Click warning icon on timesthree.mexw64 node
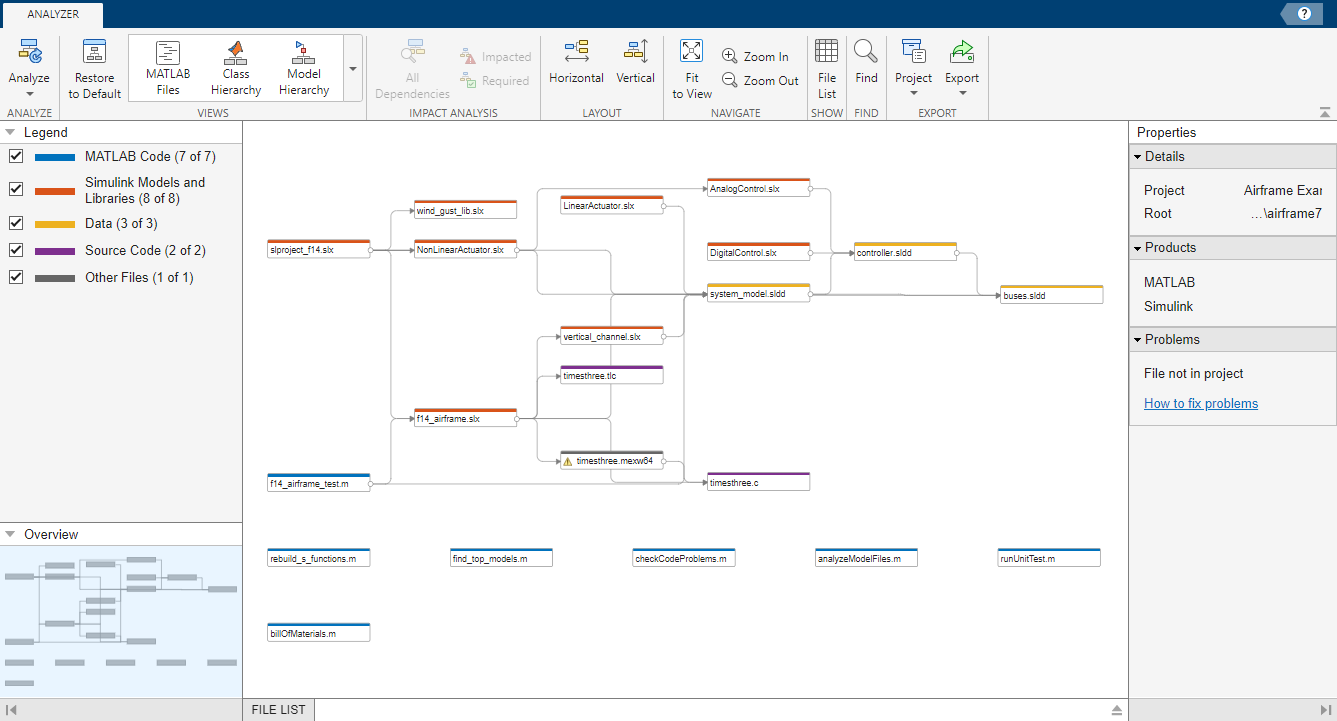1337x721 pixels. [x=568, y=462]
